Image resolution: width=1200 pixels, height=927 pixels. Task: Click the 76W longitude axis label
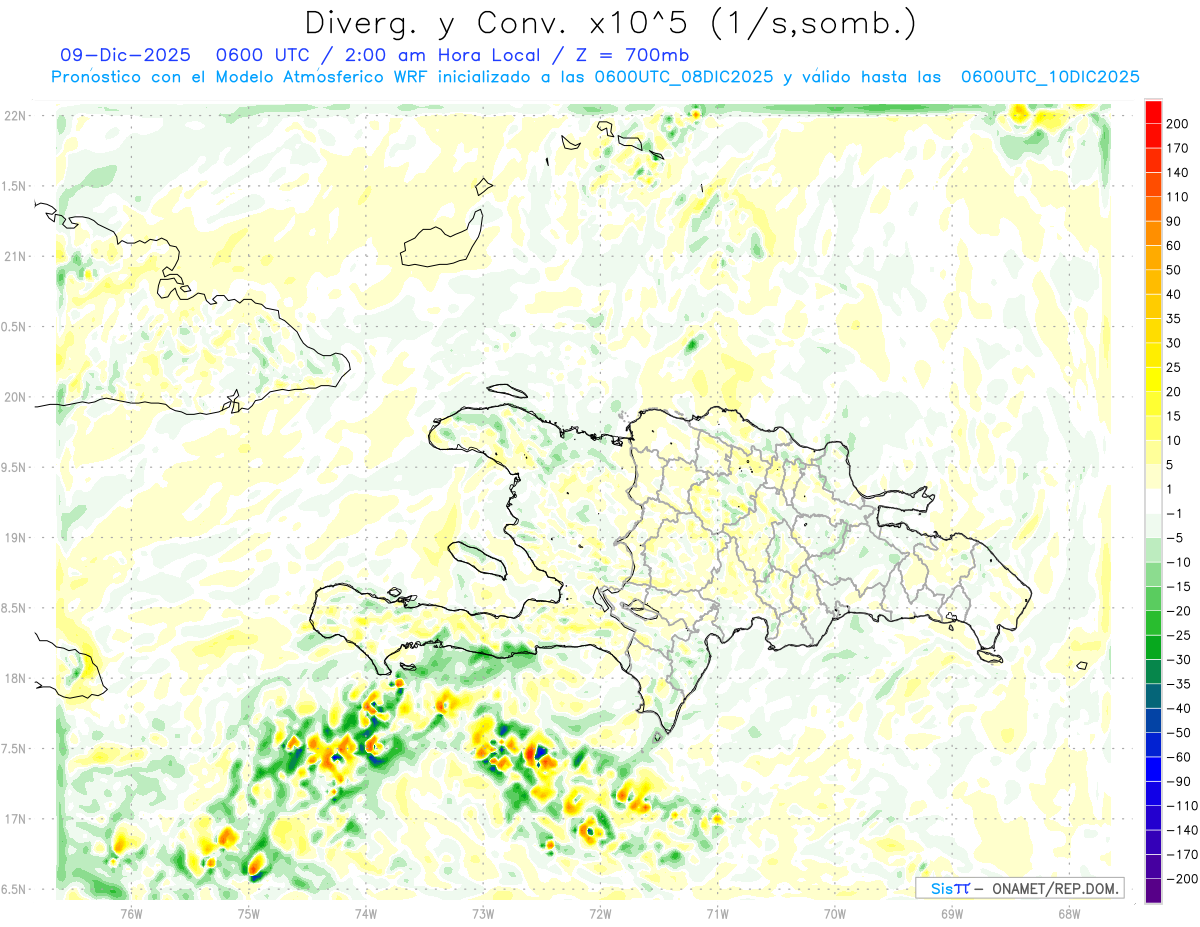[x=132, y=914]
